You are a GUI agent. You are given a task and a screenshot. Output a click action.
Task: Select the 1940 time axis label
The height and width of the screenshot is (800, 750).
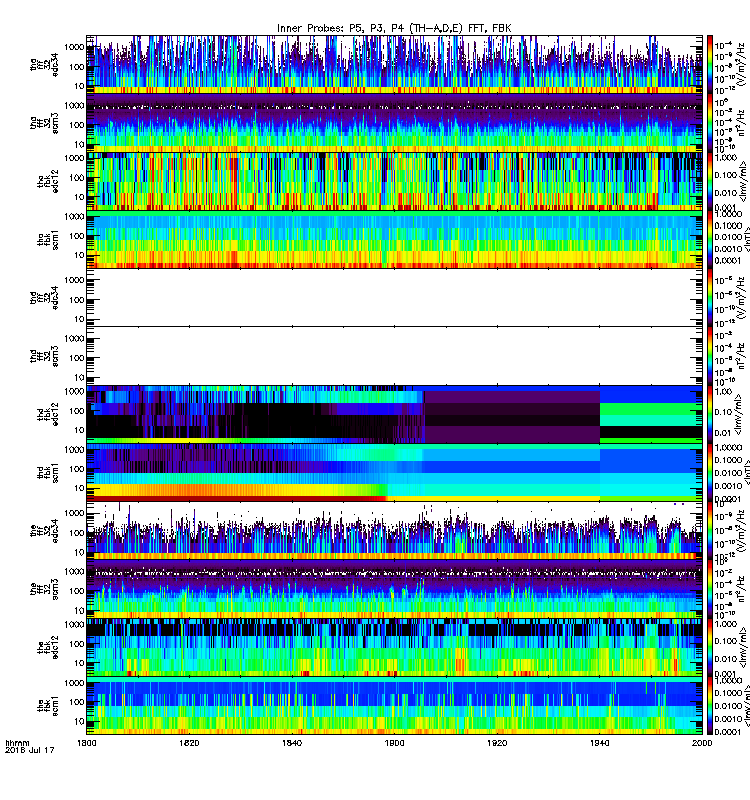[x=599, y=743]
